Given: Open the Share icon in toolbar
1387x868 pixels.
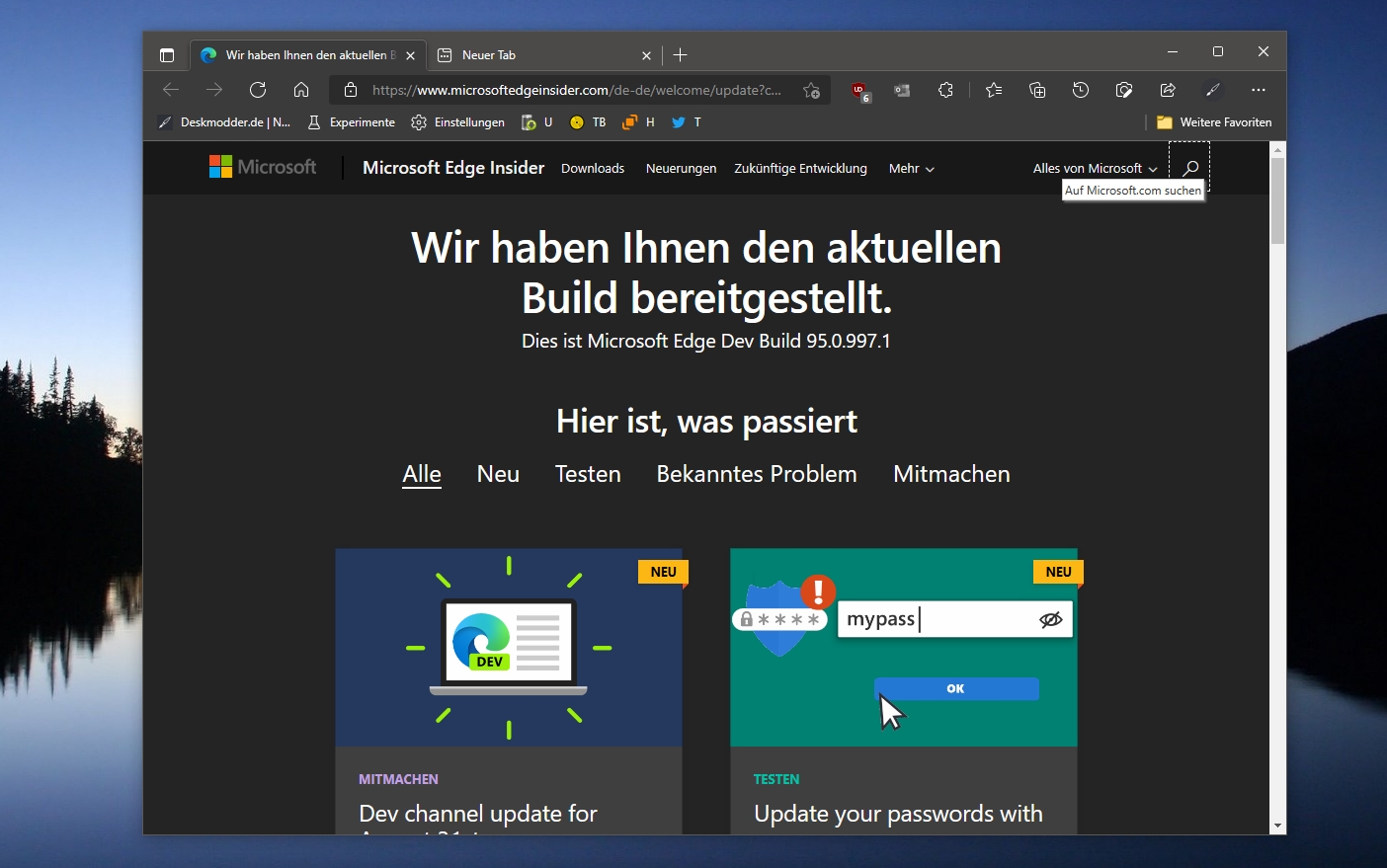Looking at the screenshot, I should tap(1168, 90).
